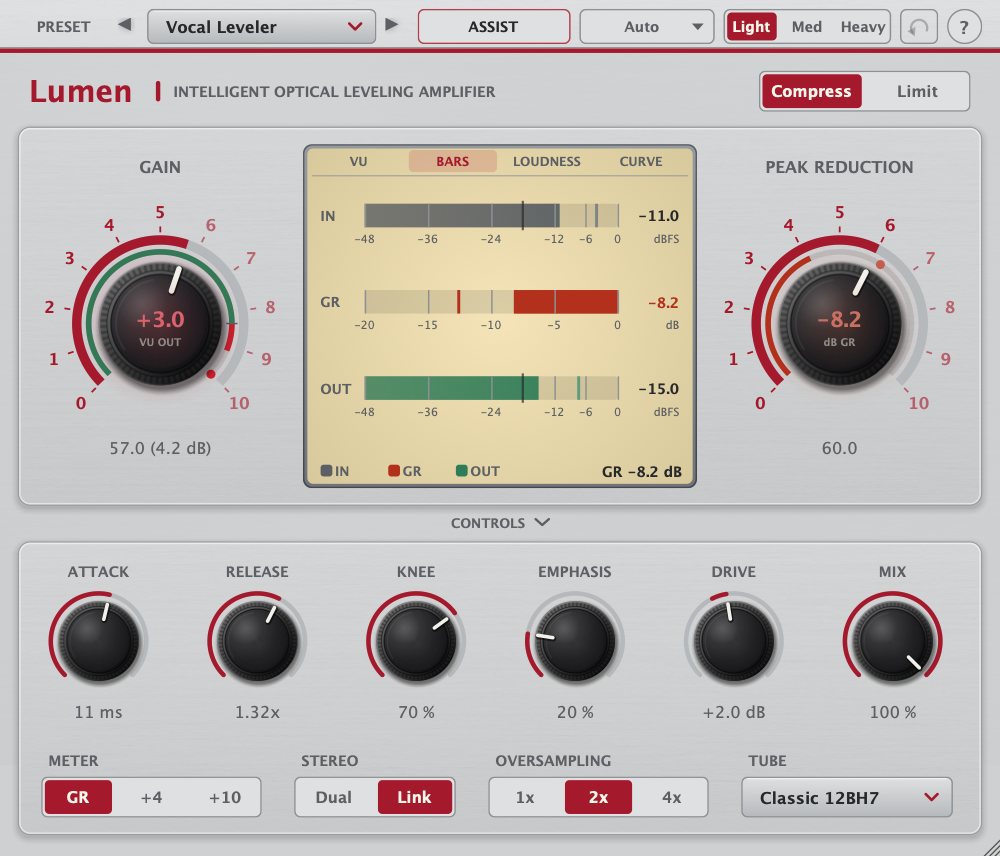
Task: Set meter mode to +10
Action: coord(224,797)
